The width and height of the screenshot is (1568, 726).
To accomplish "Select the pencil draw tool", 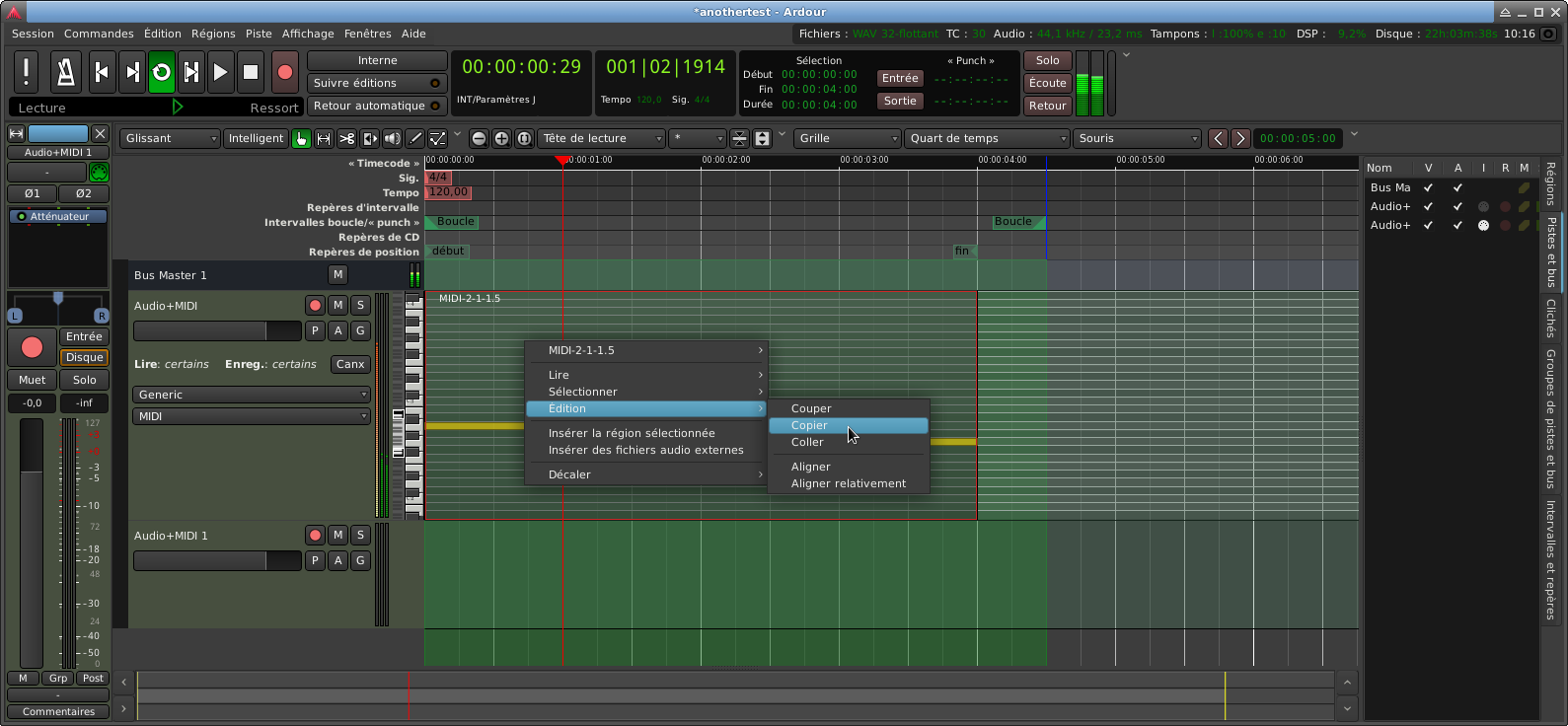I will point(415,139).
